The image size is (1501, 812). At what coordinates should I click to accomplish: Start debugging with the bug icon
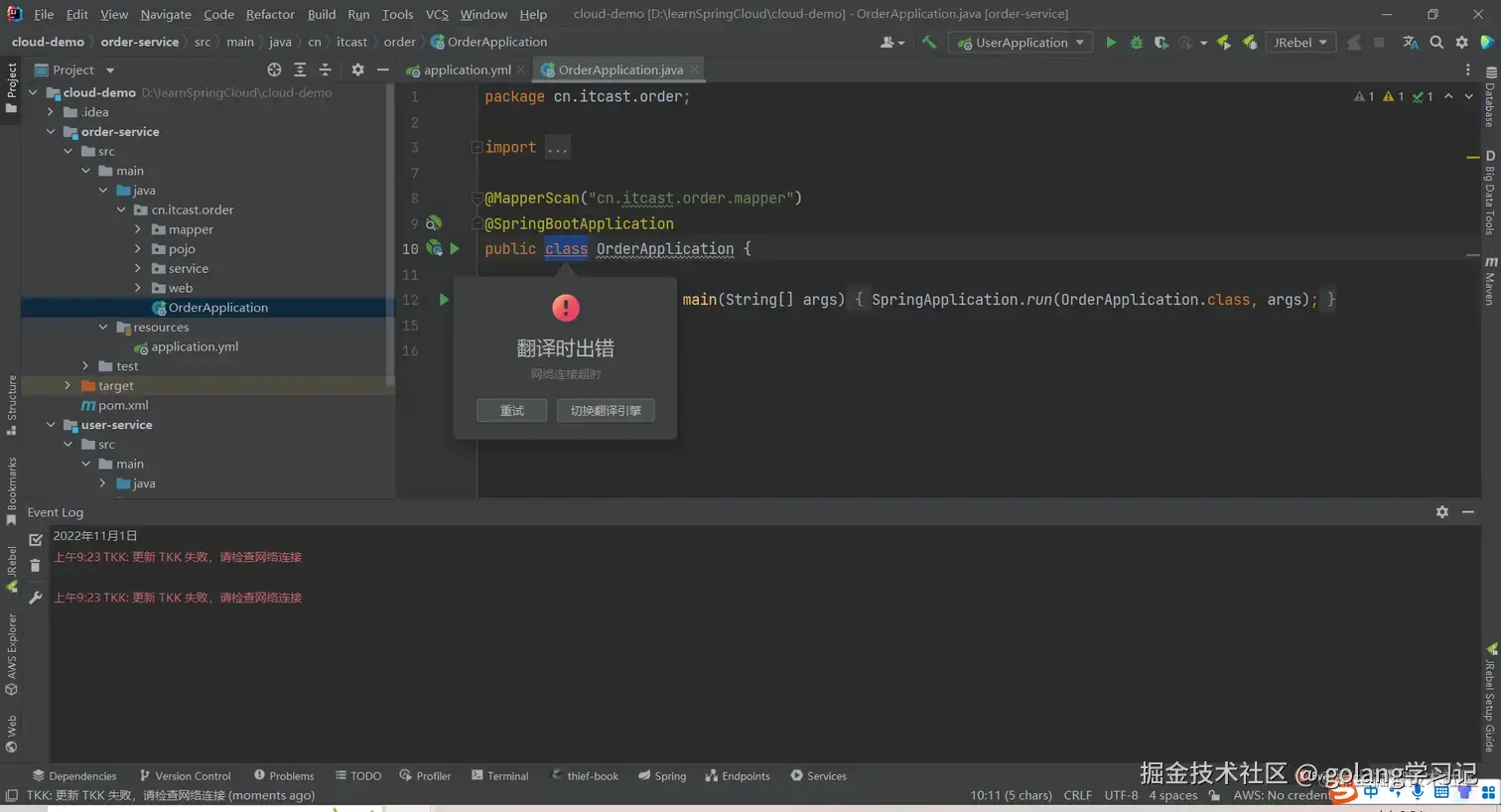coord(1137,43)
